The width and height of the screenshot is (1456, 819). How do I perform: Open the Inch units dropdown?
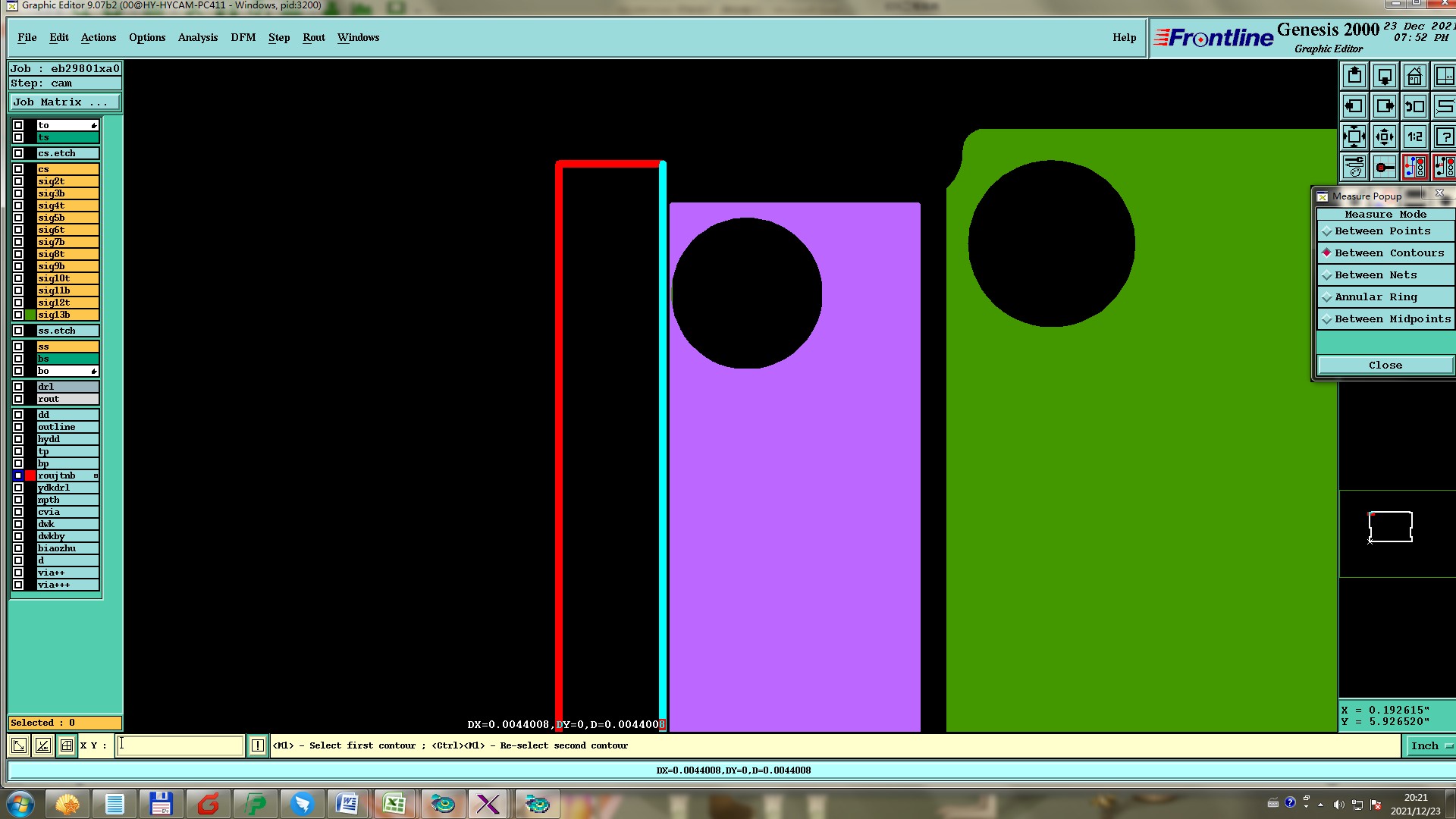[x=1430, y=746]
